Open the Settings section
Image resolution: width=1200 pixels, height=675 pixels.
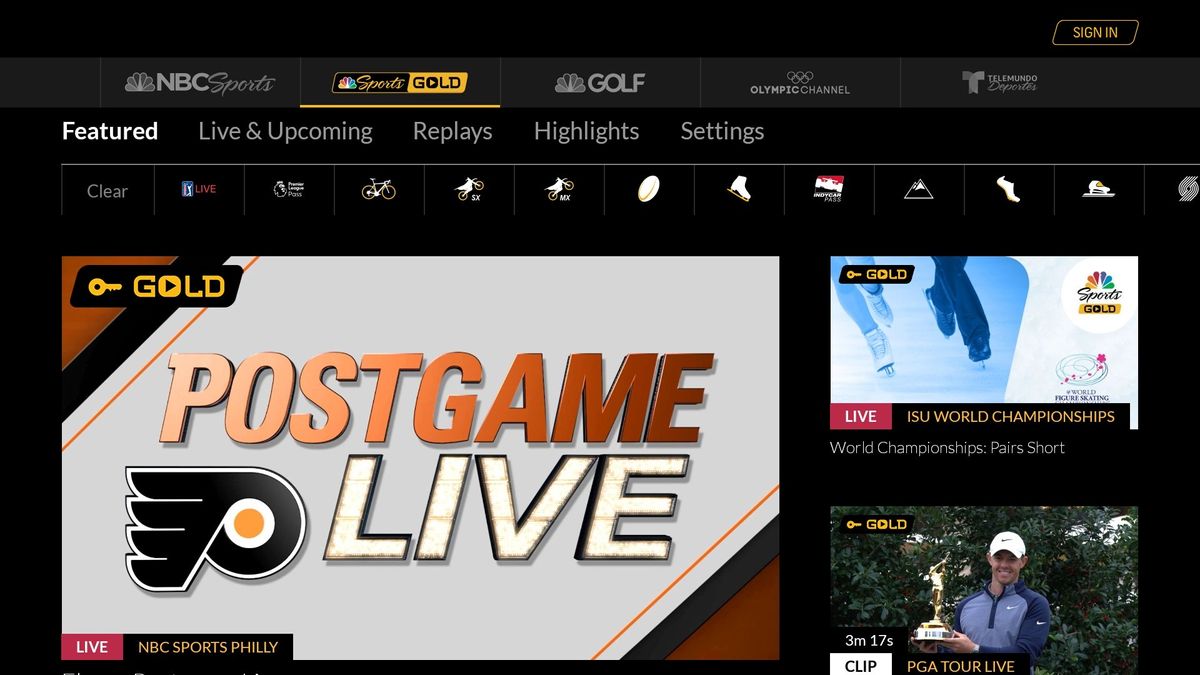click(x=722, y=131)
